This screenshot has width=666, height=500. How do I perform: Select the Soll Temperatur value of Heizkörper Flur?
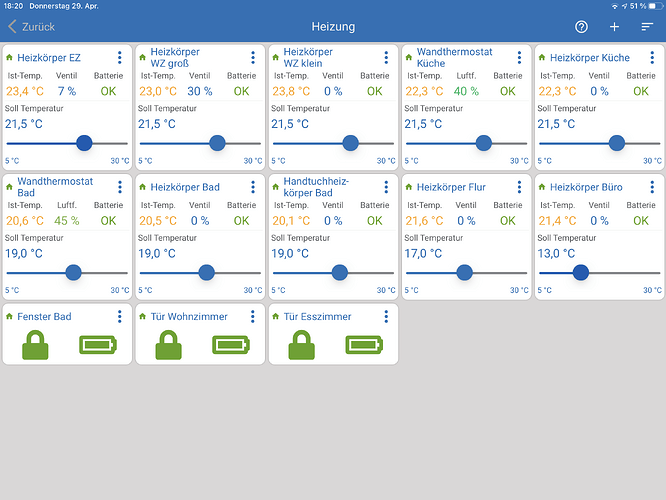pyautogui.click(x=423, y=253)
